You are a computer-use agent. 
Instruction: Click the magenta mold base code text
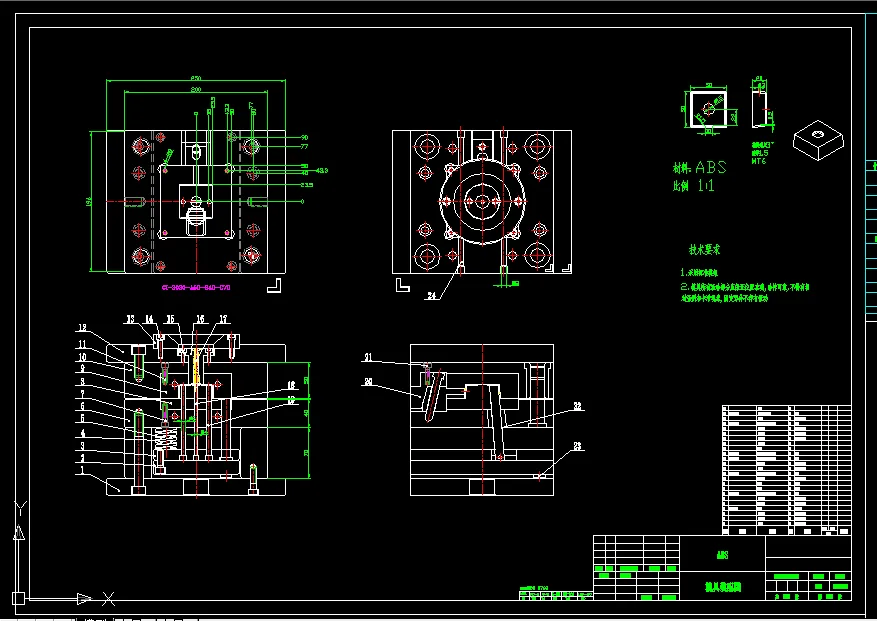196,288
